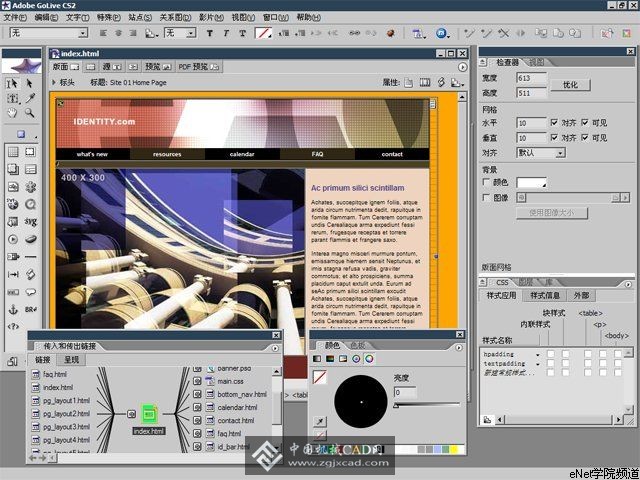Switch to the 源 source tab
This screenshot has width=640, height=480.
tap(111, 67)
